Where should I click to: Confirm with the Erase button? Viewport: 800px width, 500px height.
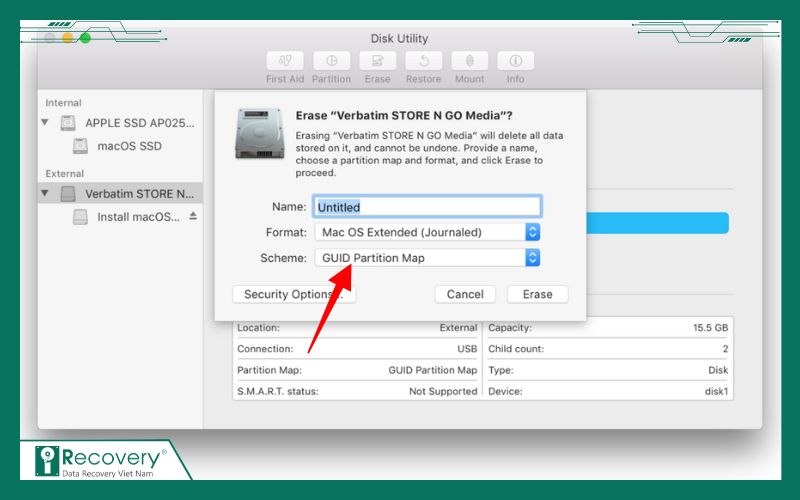point(537,294)
